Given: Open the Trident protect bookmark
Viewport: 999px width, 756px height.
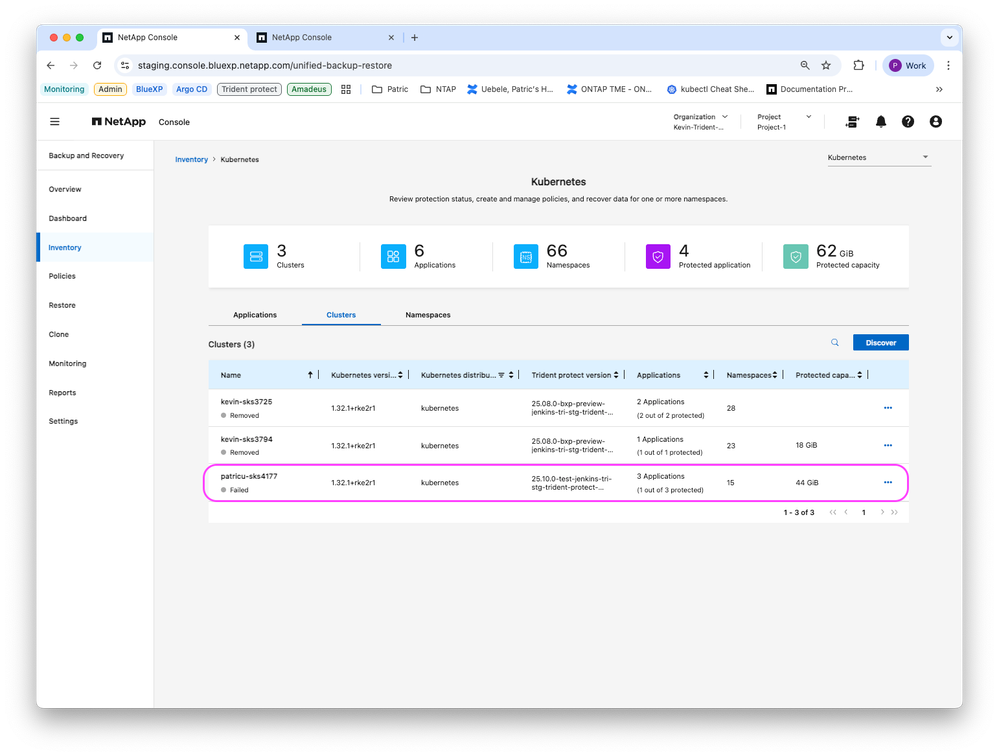Looking at the screenshot, I should point(249,89).
